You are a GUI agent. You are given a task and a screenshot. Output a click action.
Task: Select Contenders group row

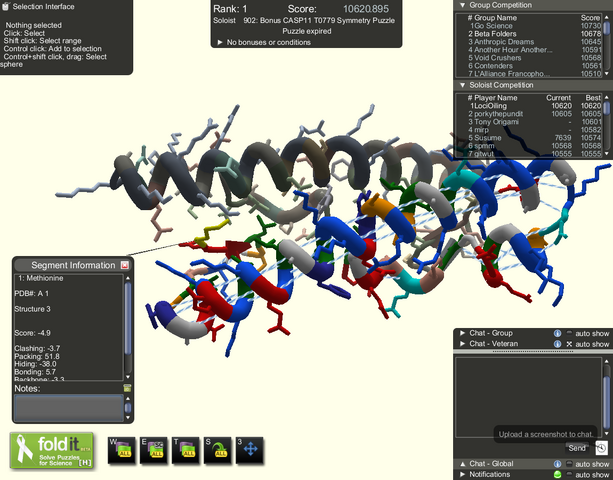pos(534,66)
